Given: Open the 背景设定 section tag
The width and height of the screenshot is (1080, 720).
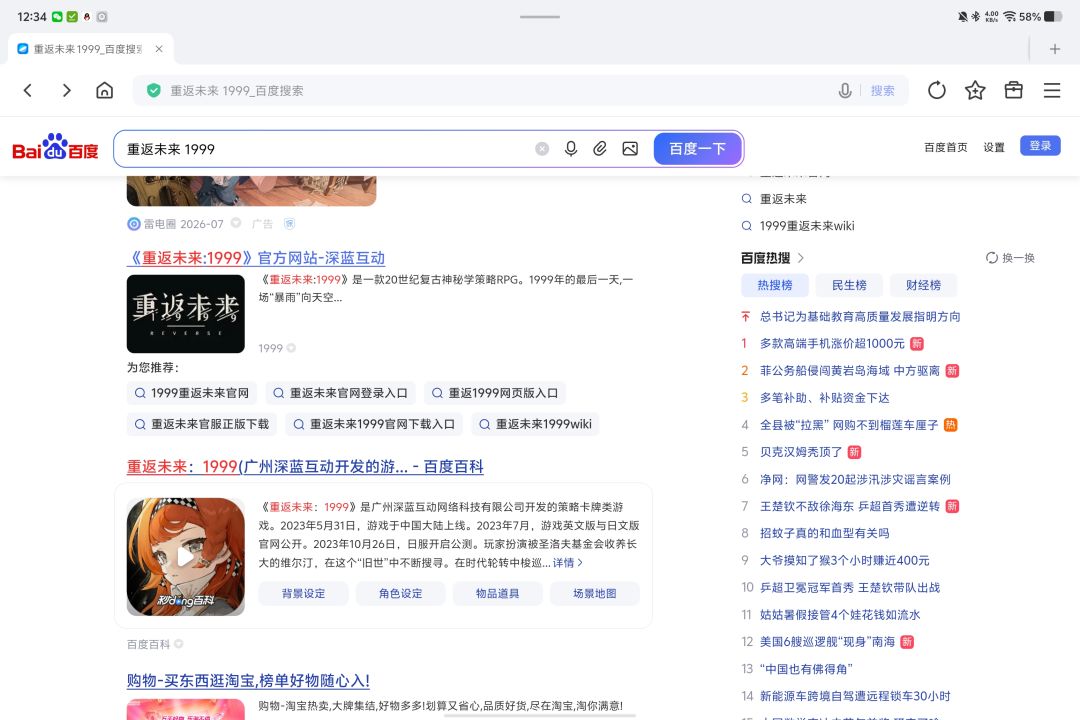Looking at the screenshot, I should pyautogui.click(x=303, y=593).
